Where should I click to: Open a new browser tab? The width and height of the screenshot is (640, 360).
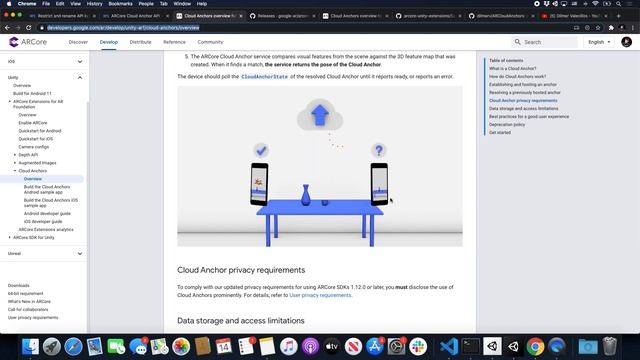[x=618, y=16]
